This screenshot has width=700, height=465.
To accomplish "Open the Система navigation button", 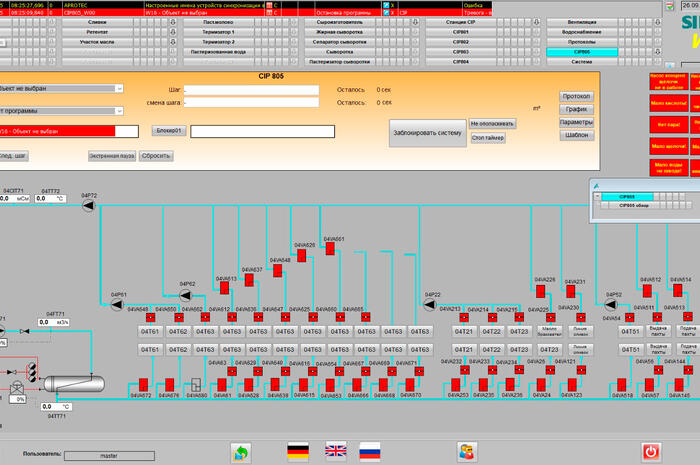I will pyautogui.click(x=582, y=62).
